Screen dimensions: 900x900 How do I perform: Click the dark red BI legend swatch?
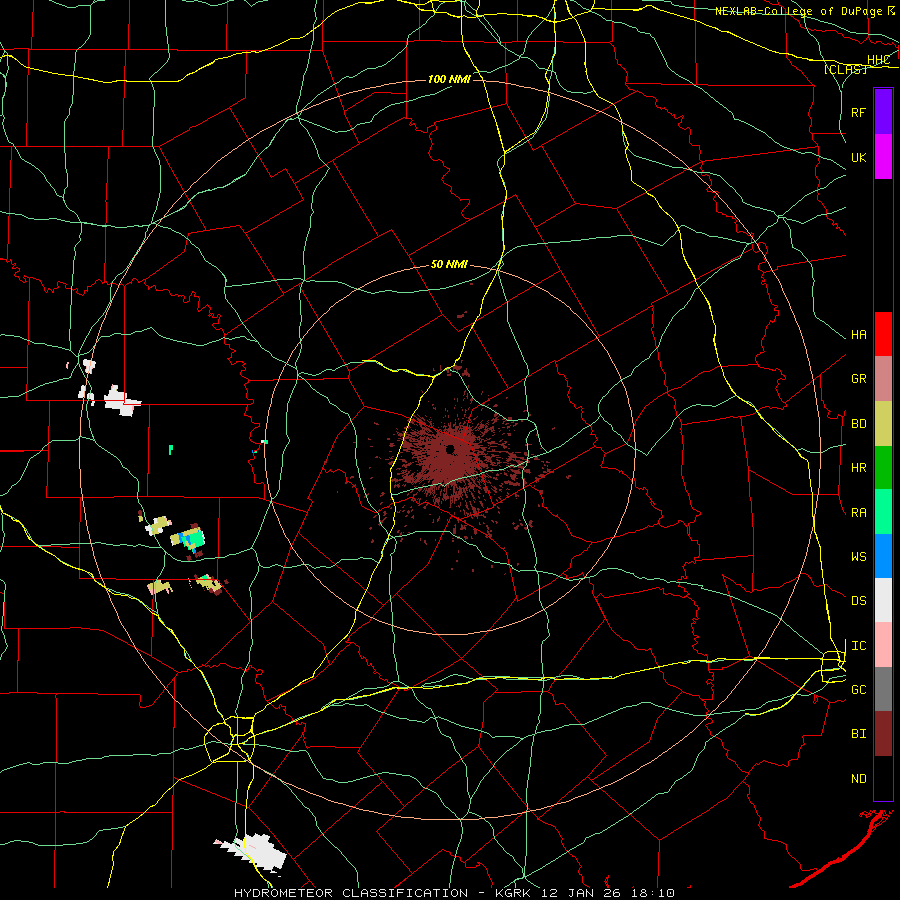point(883,734)
